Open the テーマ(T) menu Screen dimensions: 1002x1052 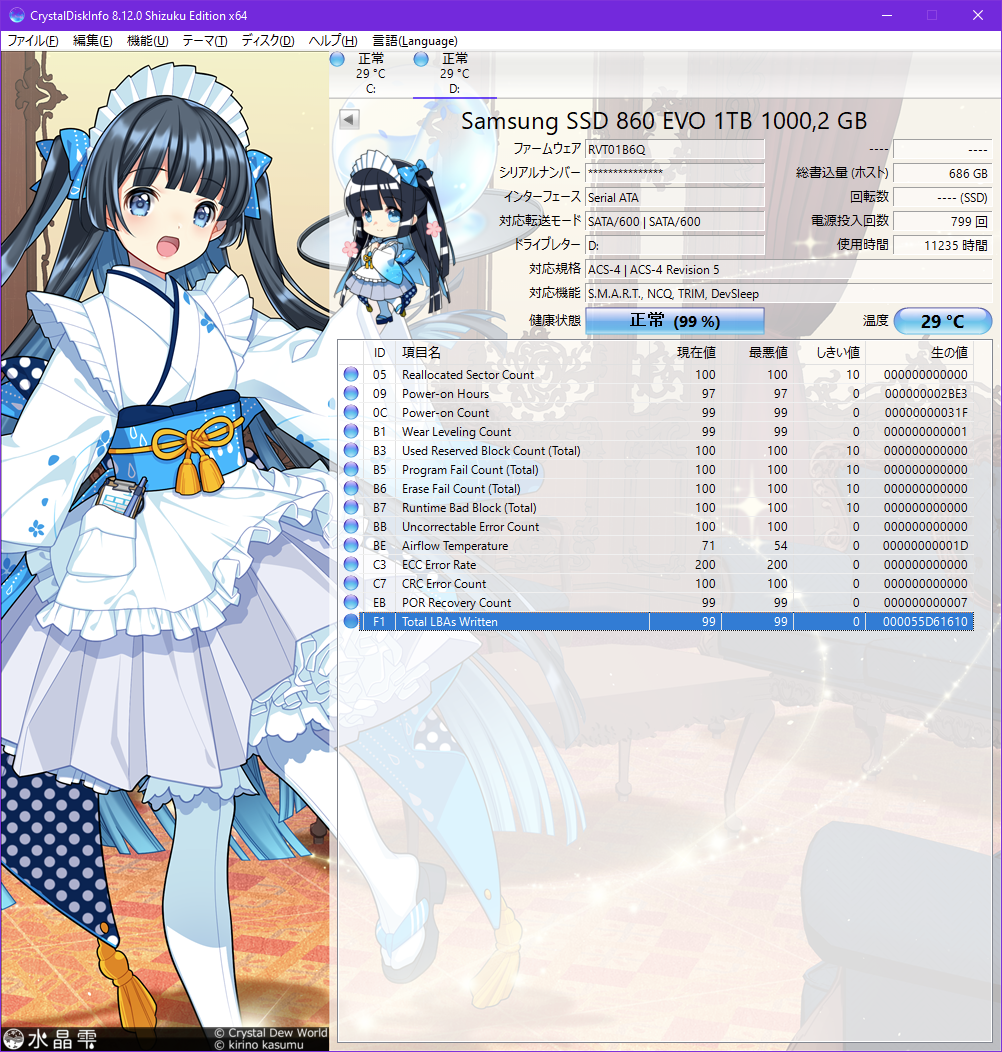(x=205, y=41)
